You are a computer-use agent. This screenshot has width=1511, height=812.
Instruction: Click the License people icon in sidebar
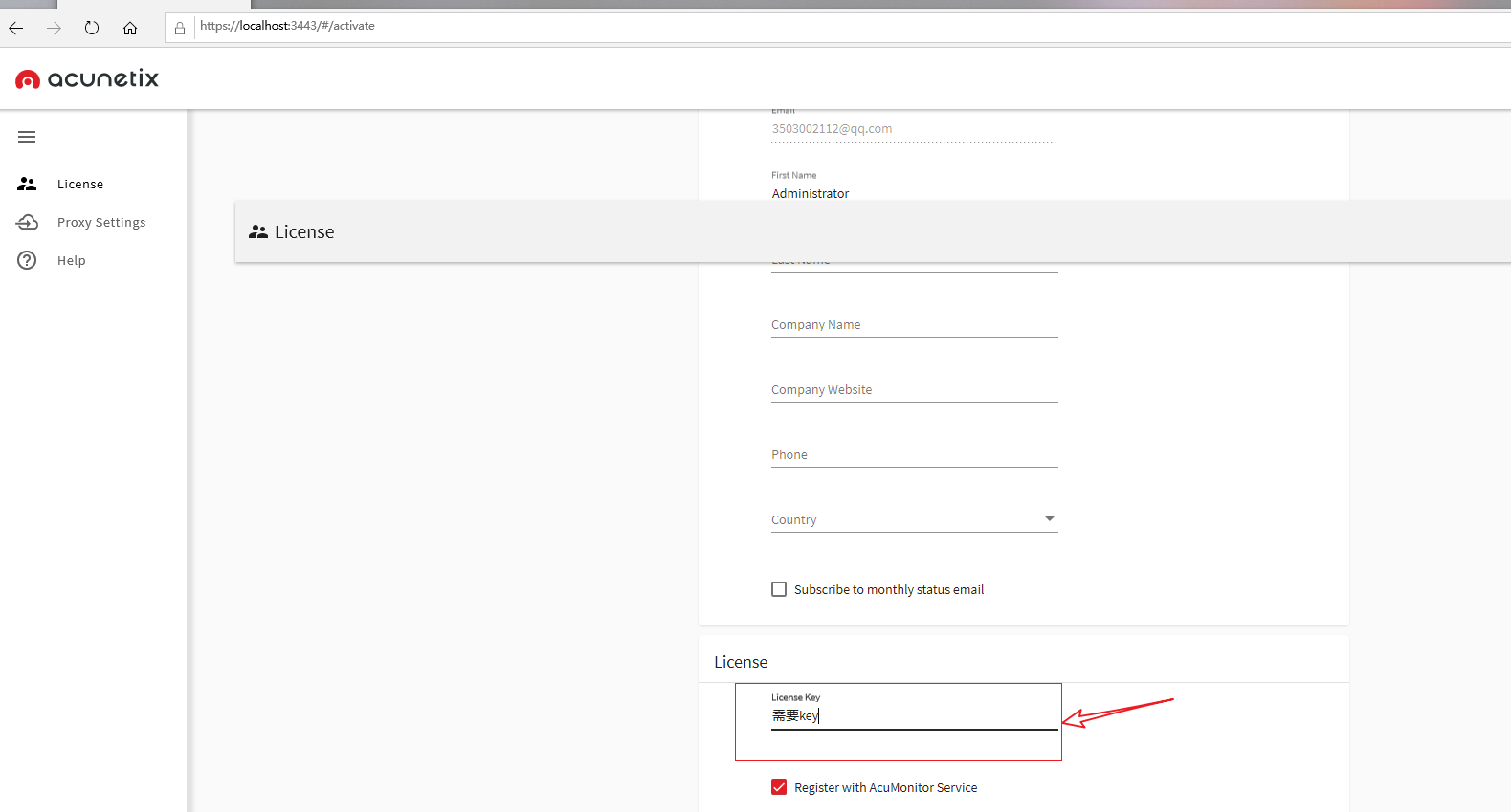[x=27, y=184]
